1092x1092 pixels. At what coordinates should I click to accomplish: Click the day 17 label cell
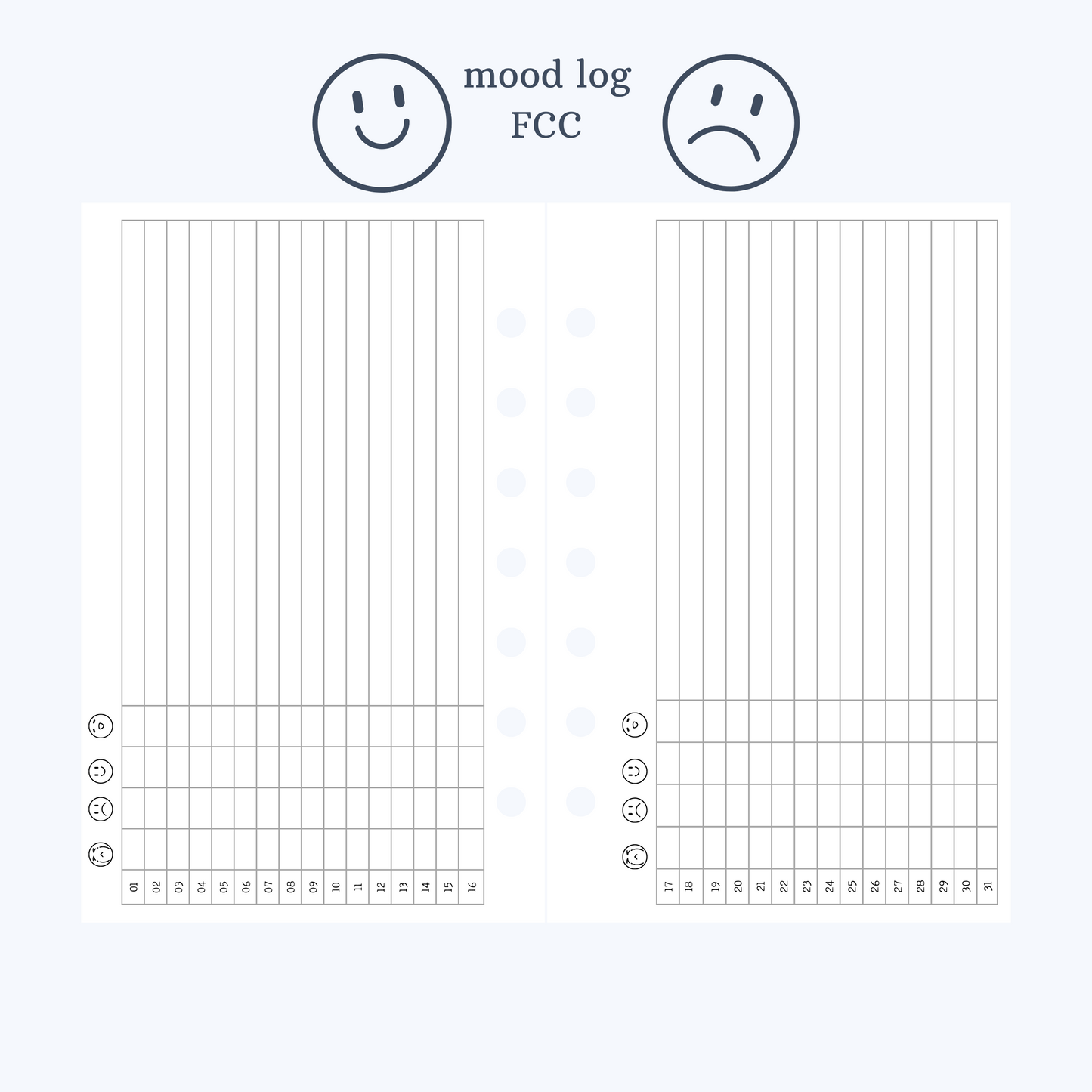pos(668,887)
